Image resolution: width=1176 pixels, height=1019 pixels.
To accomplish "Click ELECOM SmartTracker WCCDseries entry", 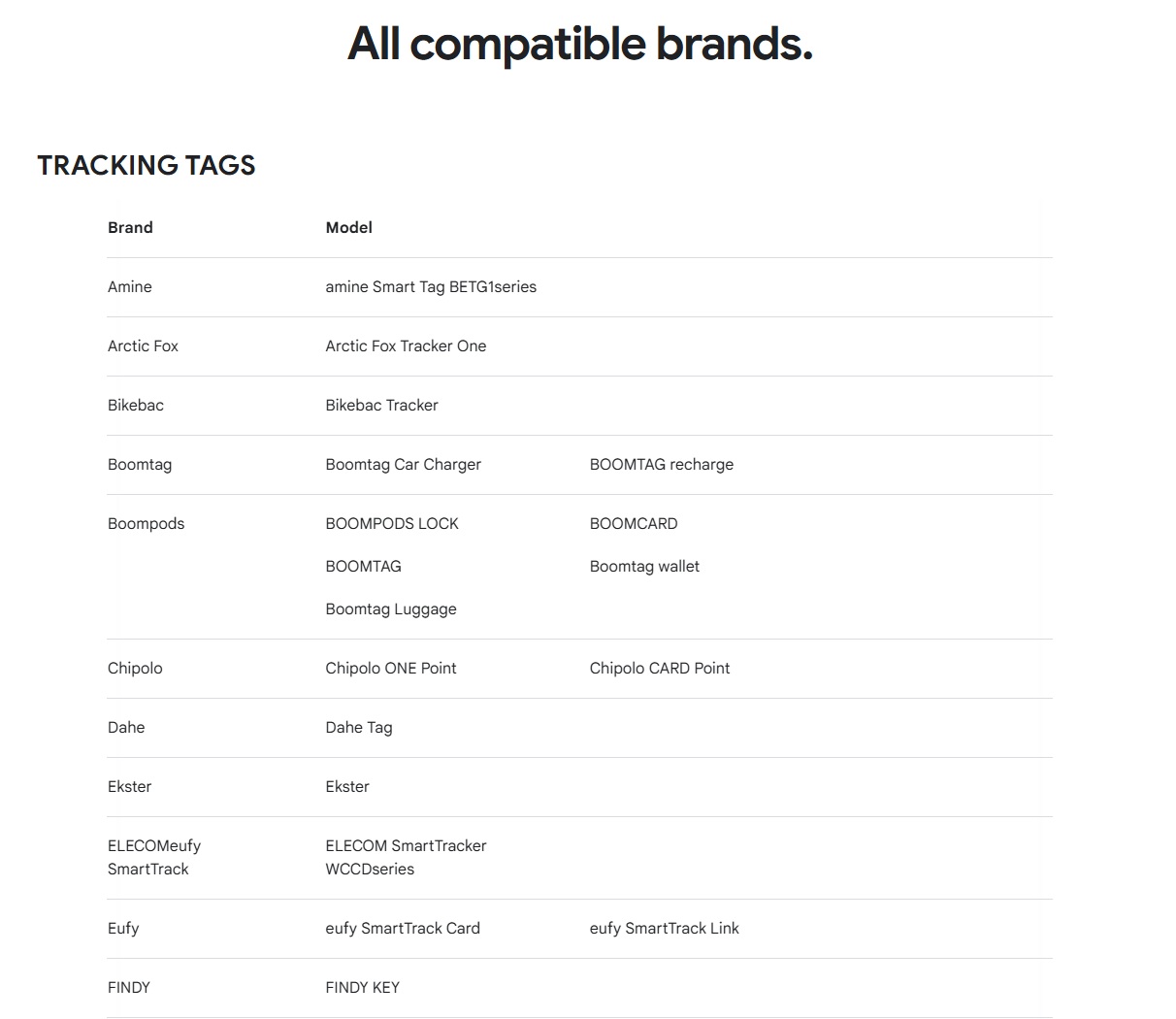I will (406, 857).
